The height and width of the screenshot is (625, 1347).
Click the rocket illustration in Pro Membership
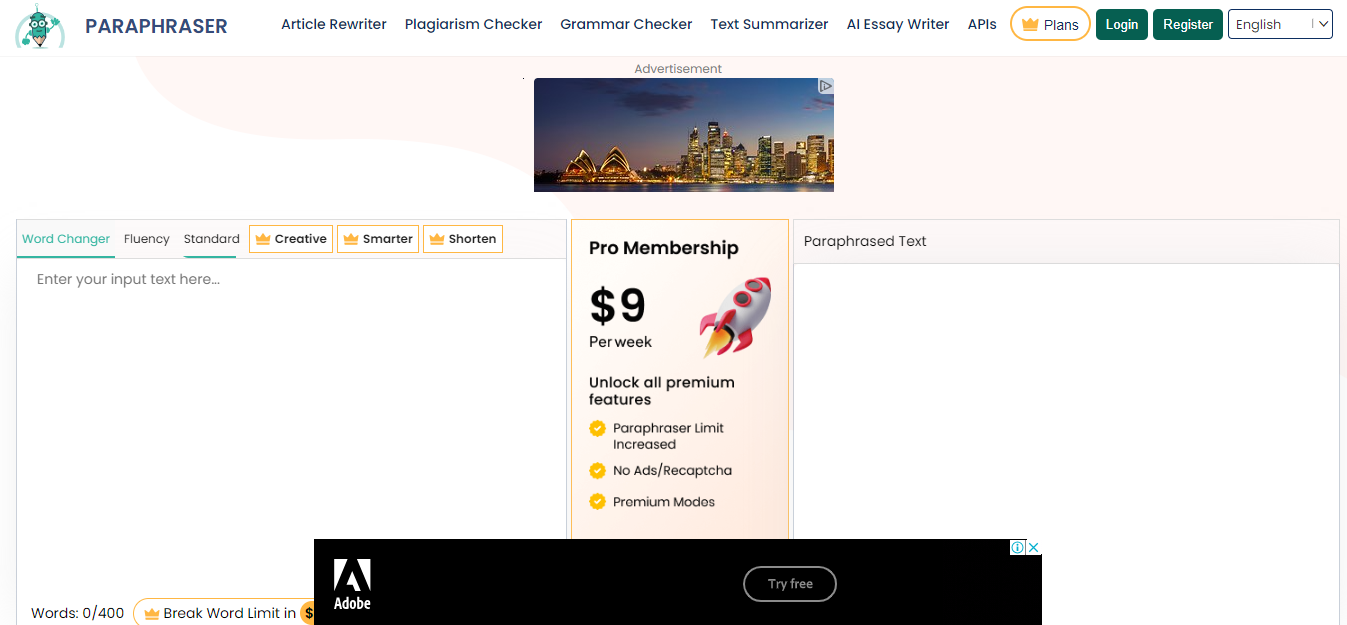[x=736, y=317]
